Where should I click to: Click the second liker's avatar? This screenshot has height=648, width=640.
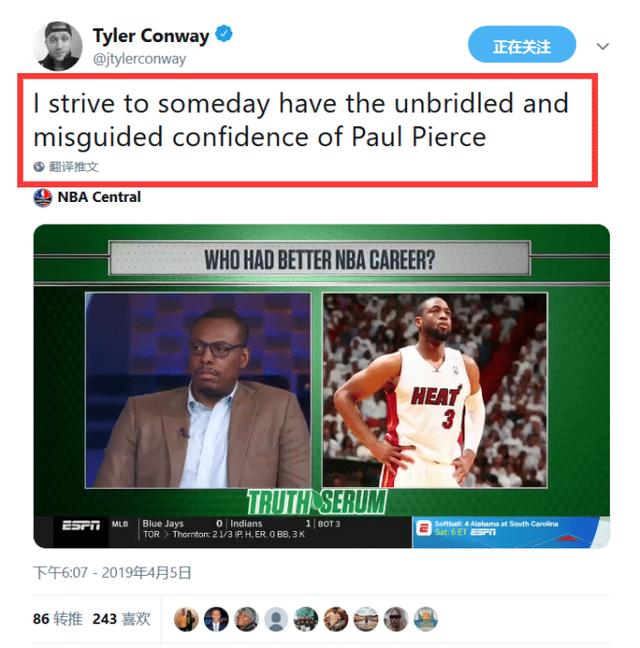coord(216,619)
